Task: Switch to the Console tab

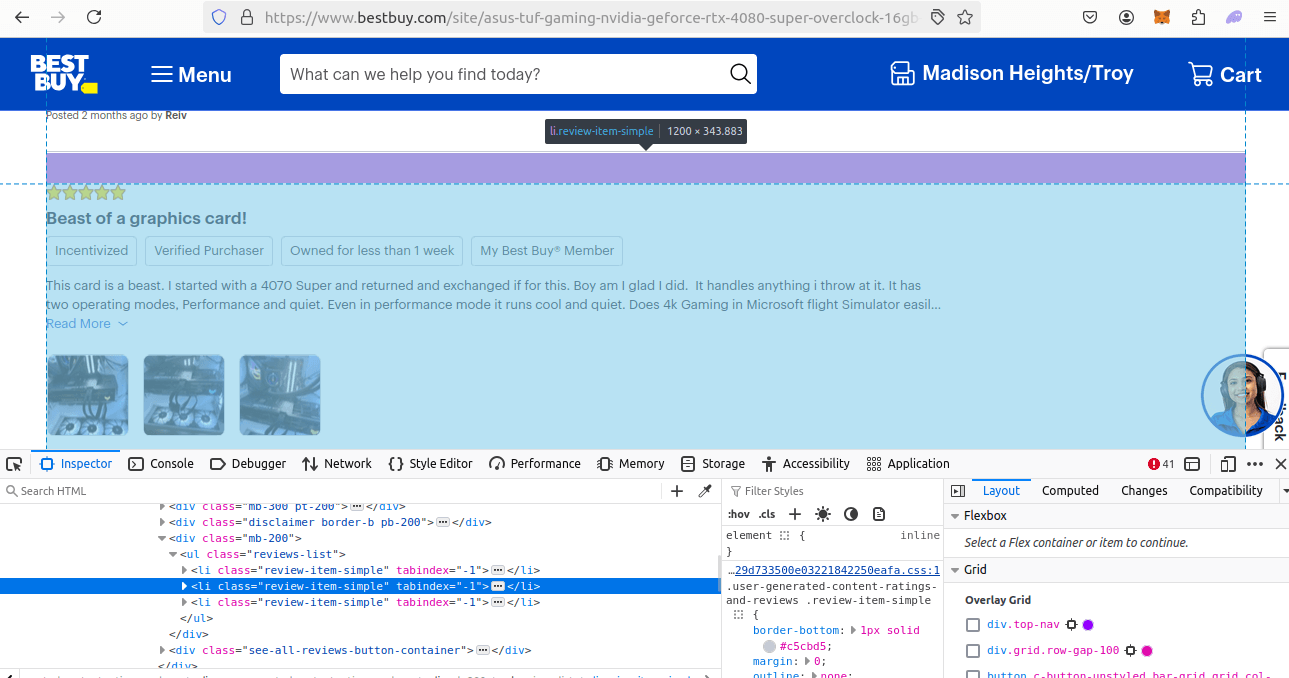Action: (x=162, y=464)
